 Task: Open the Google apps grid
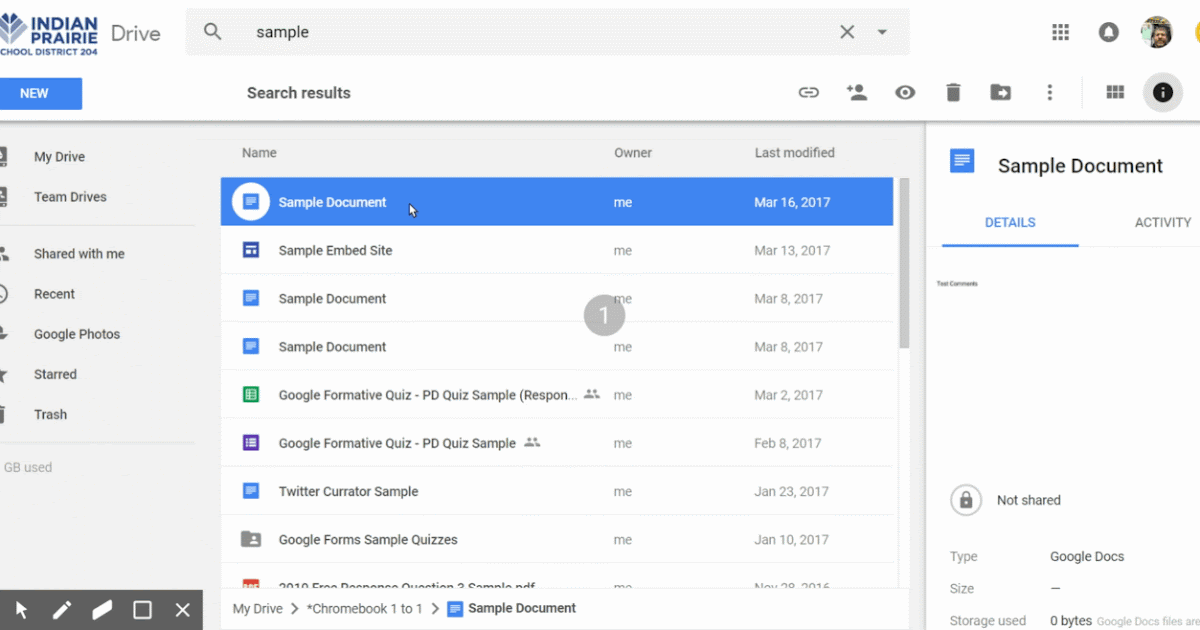[1061, 32]
